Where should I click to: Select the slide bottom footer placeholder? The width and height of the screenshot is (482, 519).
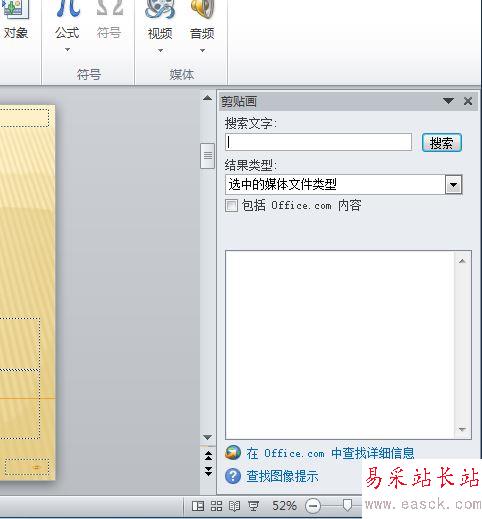27,467
